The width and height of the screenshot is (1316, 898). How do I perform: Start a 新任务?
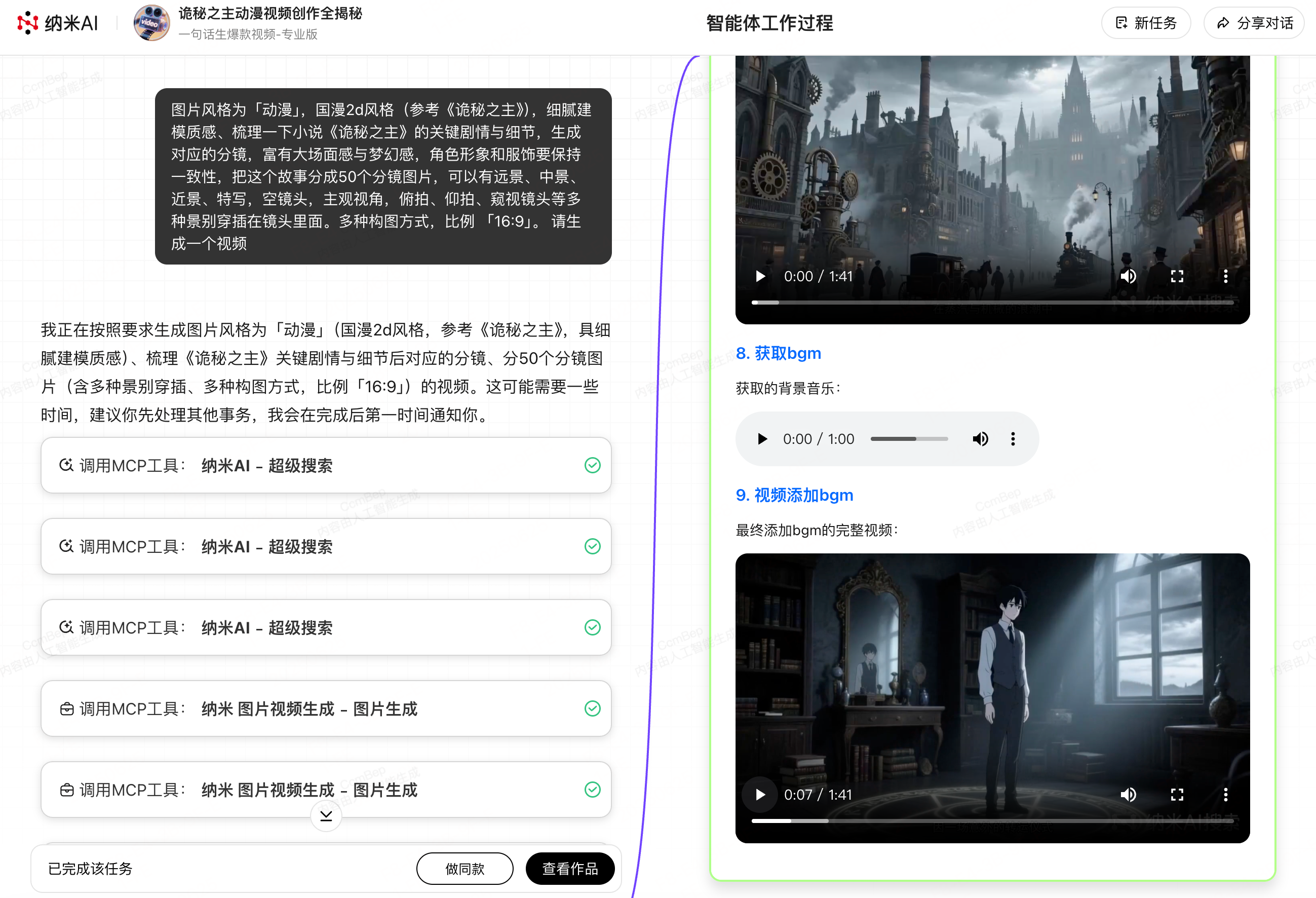click(x=1146, y=23)
